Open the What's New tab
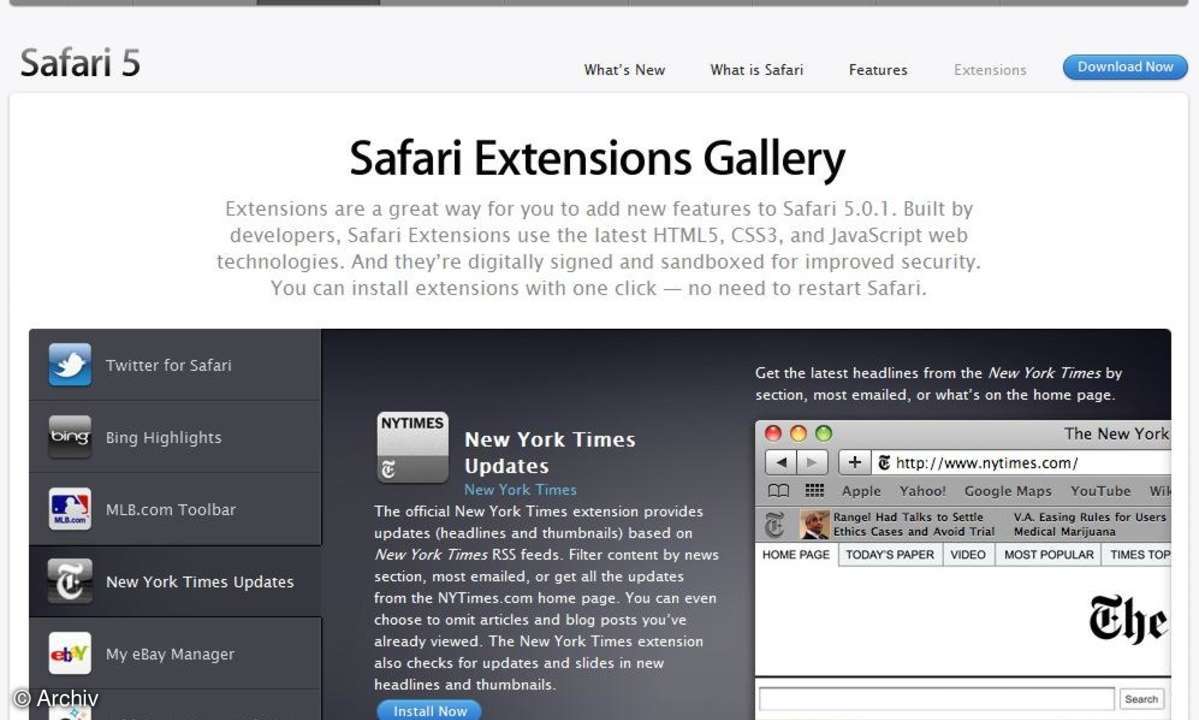Image resolution: width=1199 pixels, height=720 pixels. 625,70
